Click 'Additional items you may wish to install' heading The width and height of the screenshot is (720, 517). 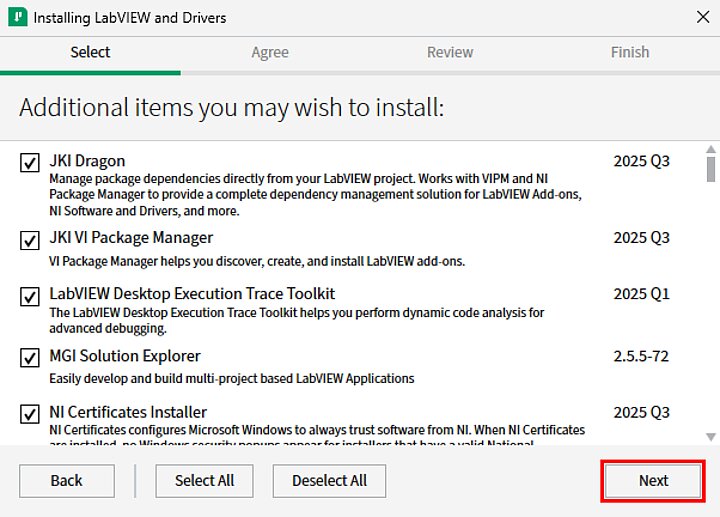232,108
